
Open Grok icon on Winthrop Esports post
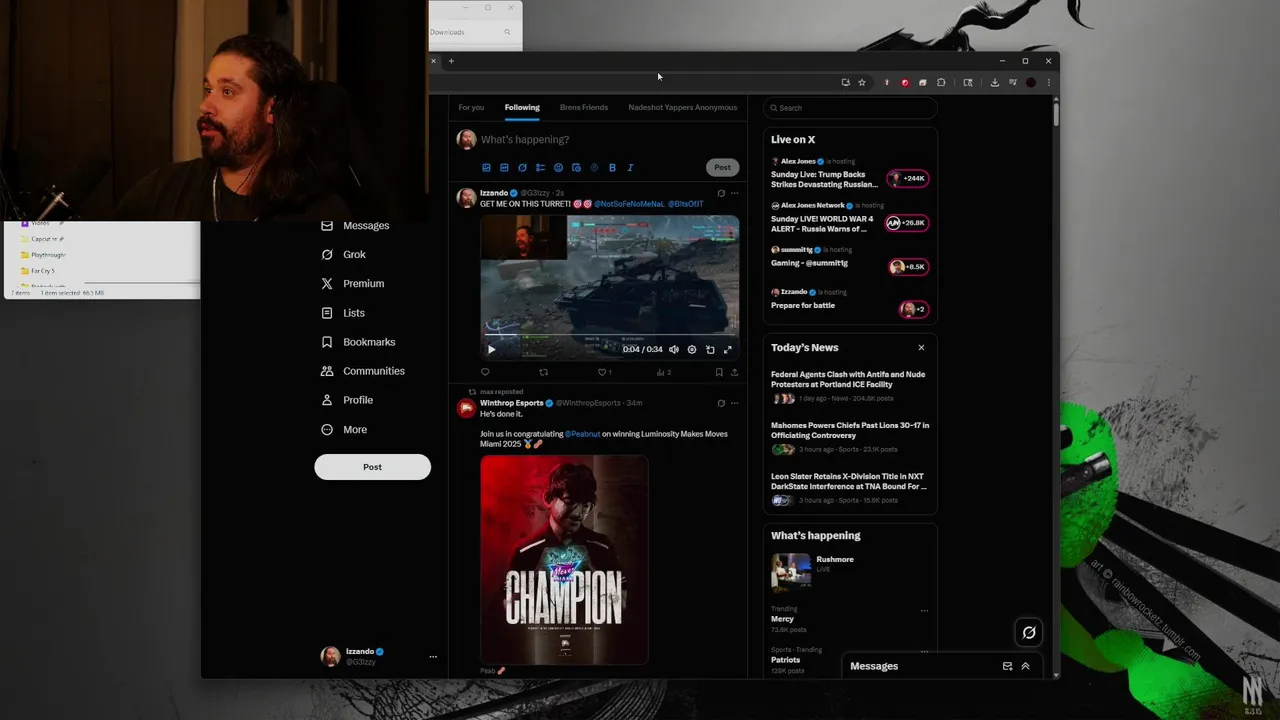click(721, 403)
